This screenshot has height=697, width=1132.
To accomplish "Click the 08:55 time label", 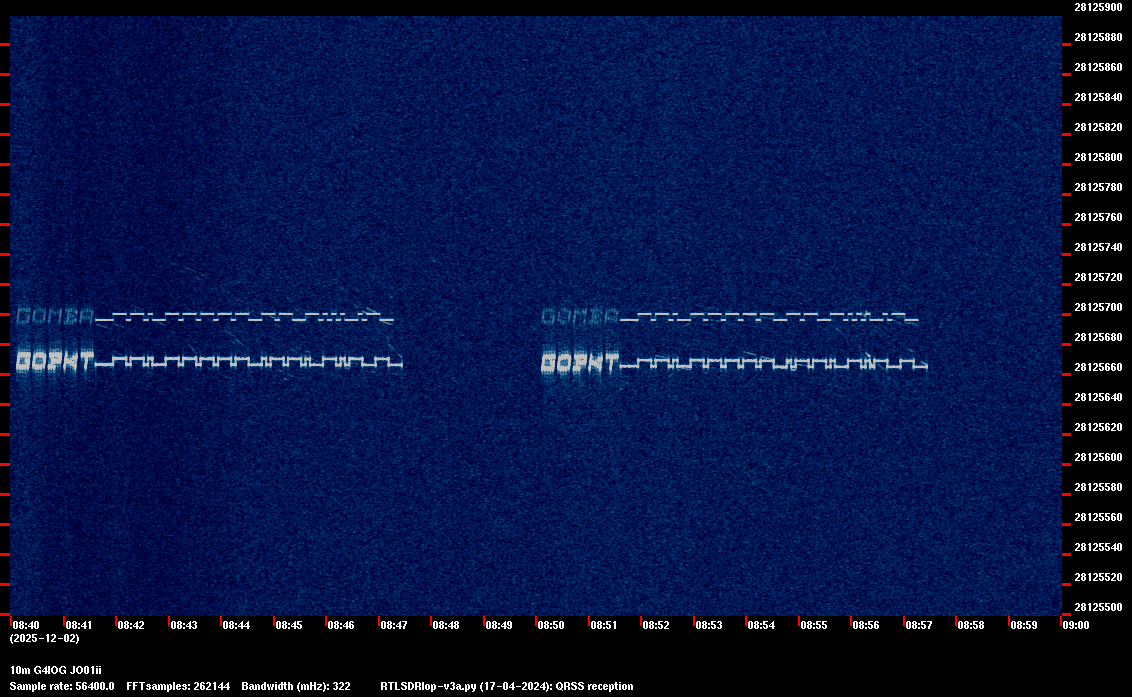I will coord(814,625).
